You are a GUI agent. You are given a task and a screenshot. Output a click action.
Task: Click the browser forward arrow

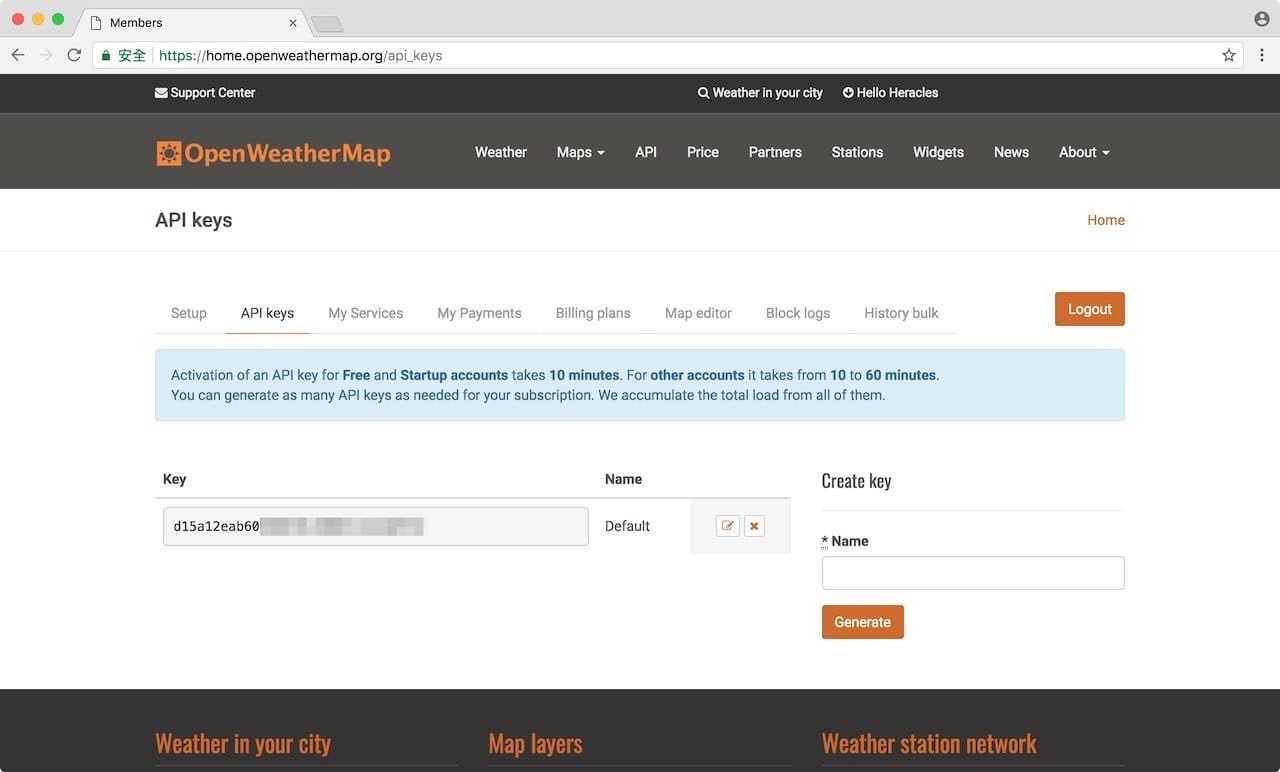[x=46, y=55]
